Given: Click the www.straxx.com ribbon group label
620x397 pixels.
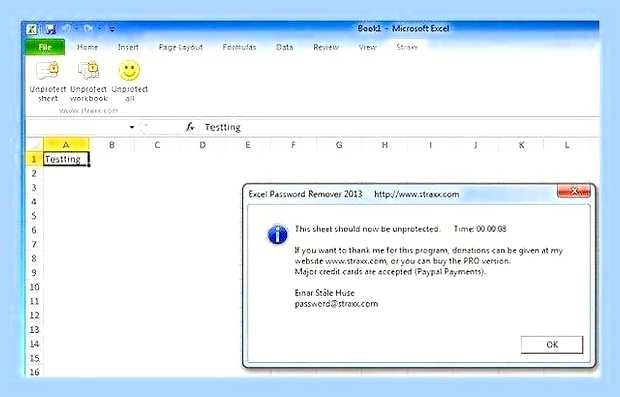Looking at the screenshot, I should point(89,111).
